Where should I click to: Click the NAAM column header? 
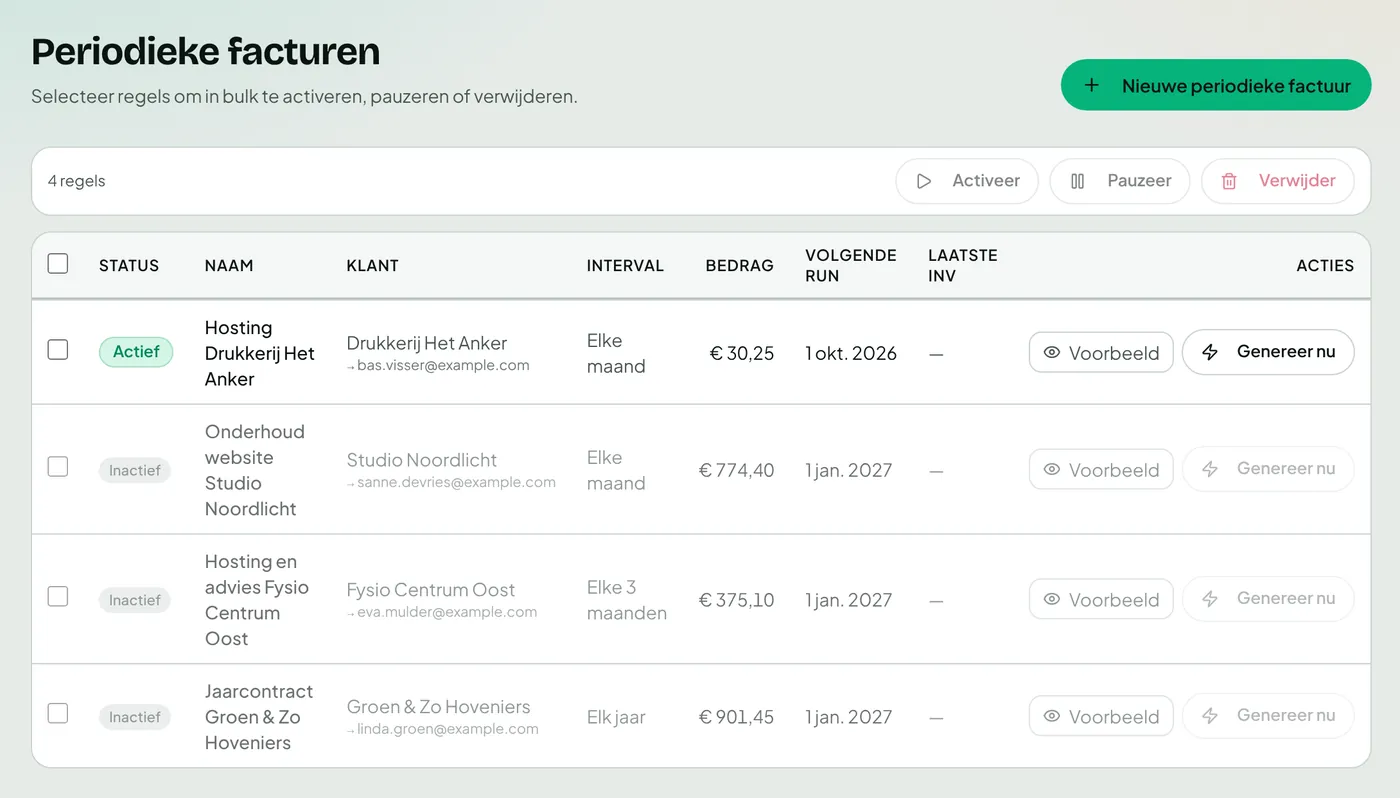point(229,266)
